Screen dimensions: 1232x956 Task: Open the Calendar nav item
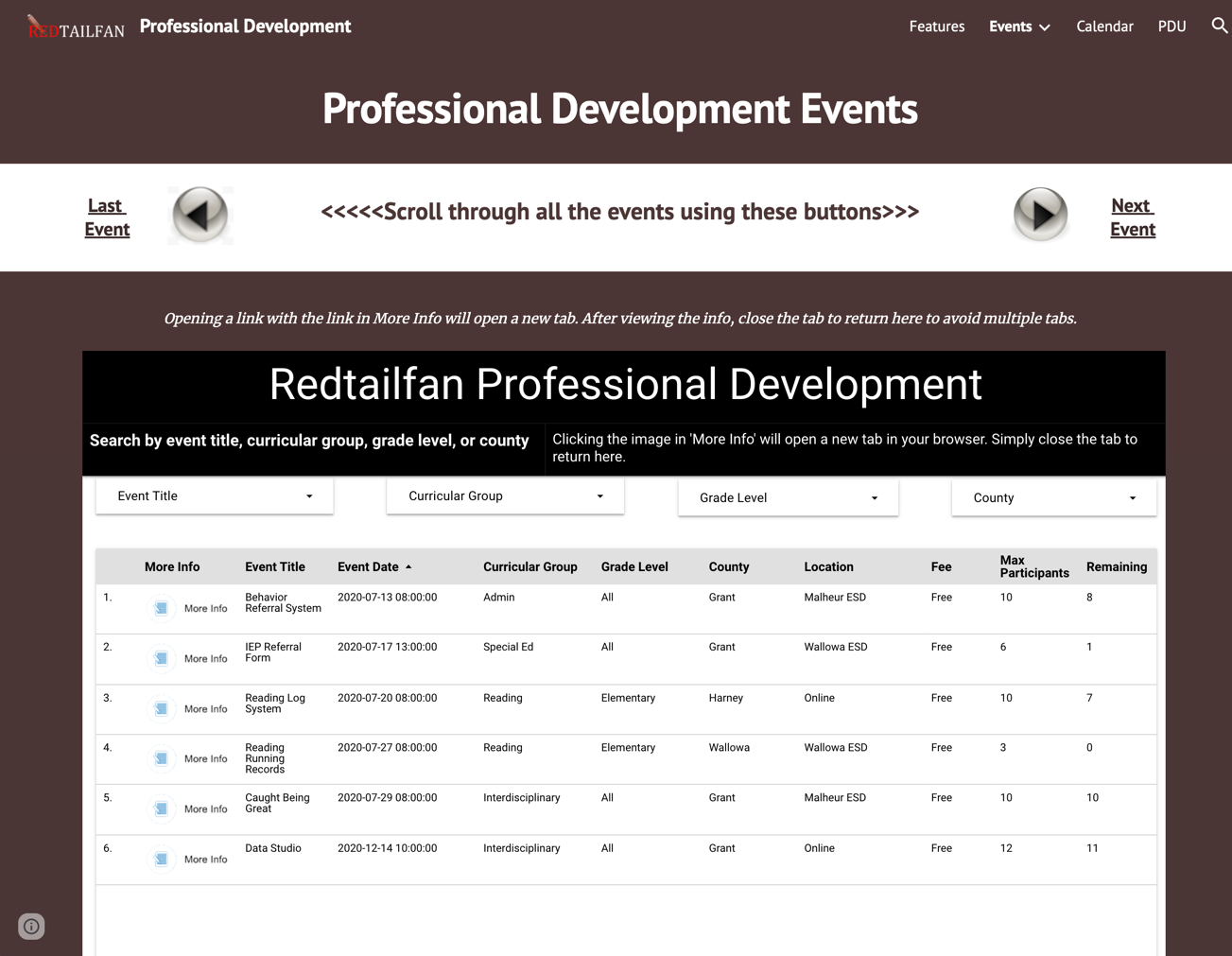click(x=1104, y=26)
